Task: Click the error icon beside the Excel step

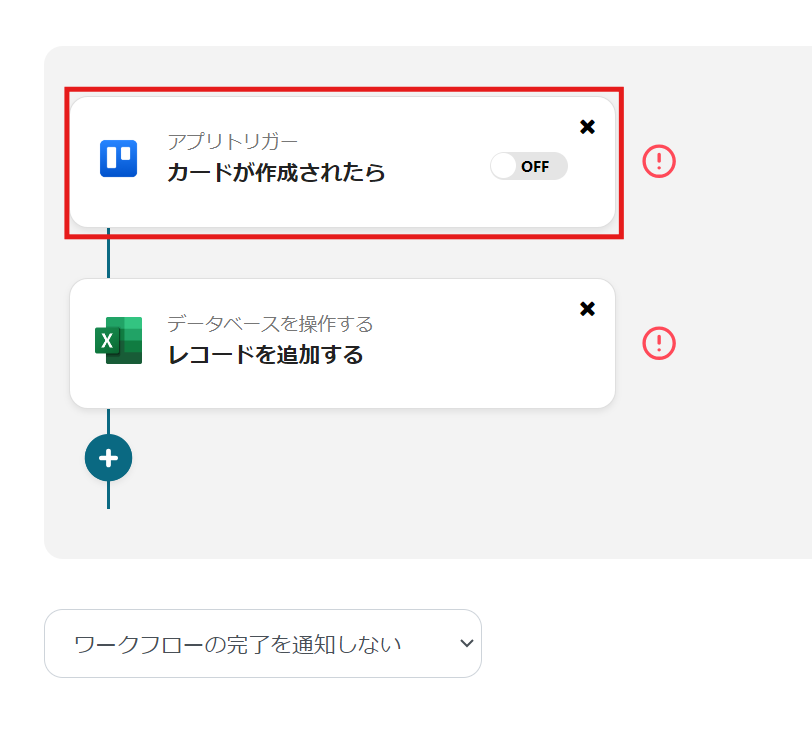Action: [x=659, y=343]
